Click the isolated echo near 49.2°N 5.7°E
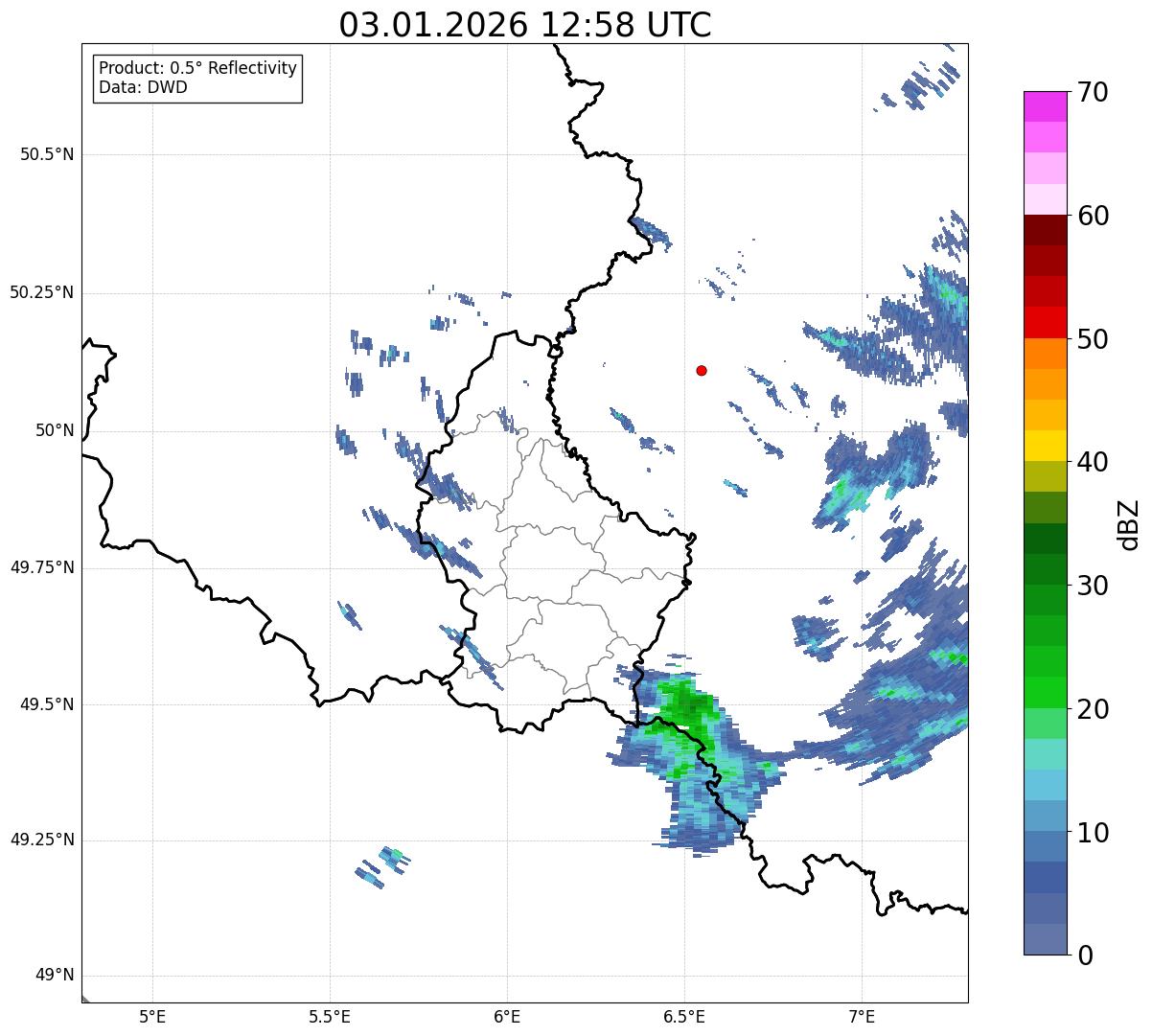Screen dimensions: 1152x1036 (384, 866)
